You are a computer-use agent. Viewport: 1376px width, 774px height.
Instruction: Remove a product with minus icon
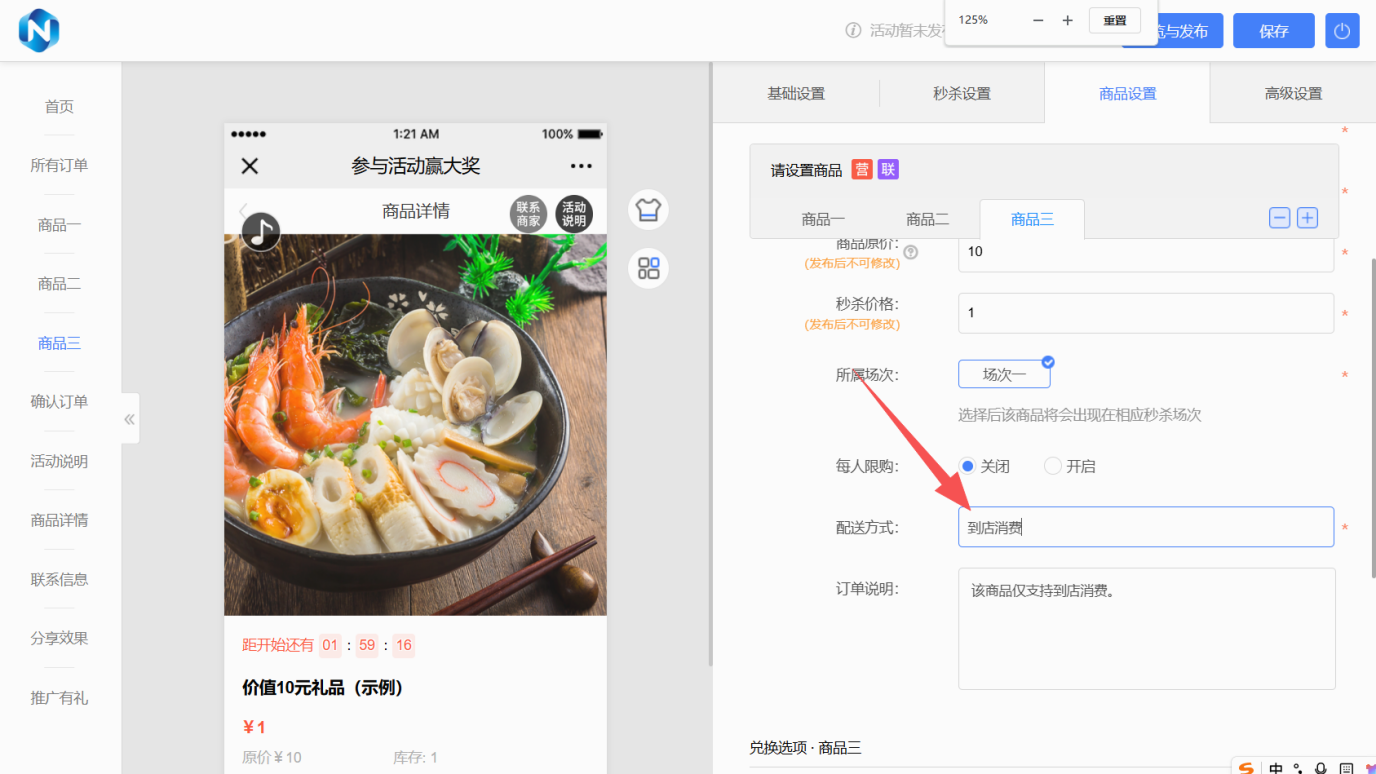1279,218
